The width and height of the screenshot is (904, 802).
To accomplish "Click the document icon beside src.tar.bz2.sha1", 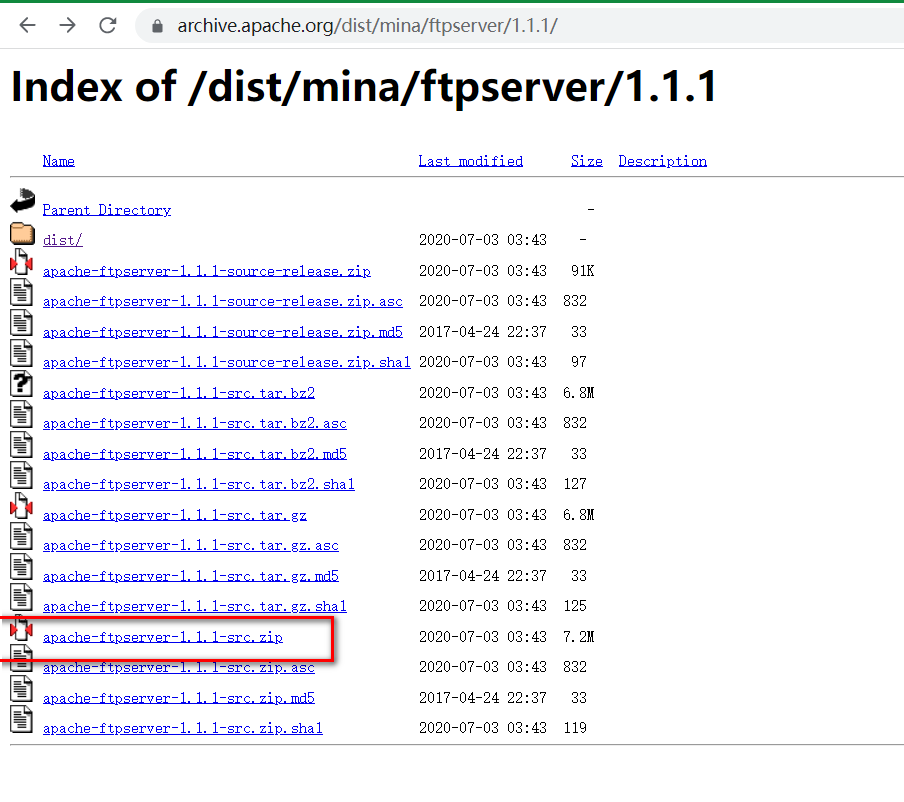I will 21,476.
